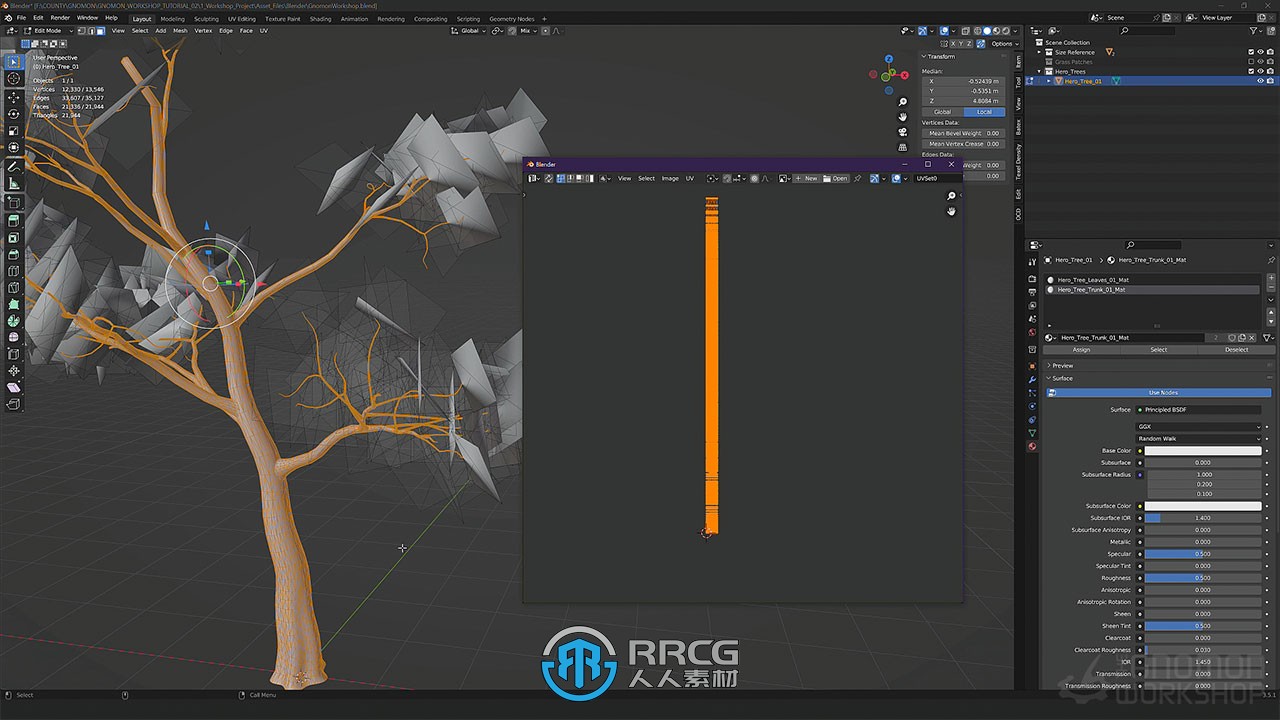This screenshot has width=1280, height=720.
Task: Hide Hero_Tree_01 object in viewport
Action: (x=1260, y=81)
